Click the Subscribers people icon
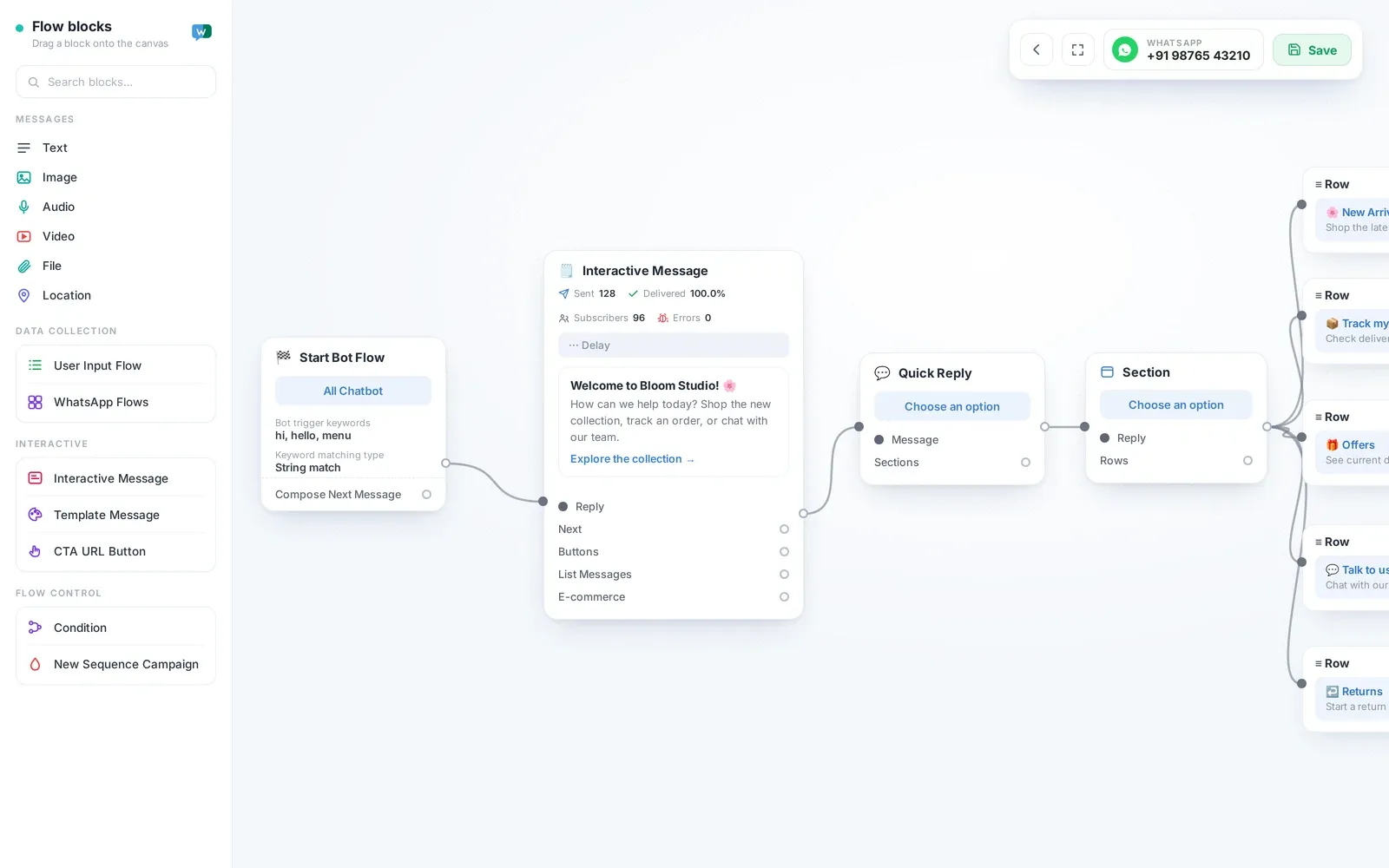1389x868 pixels. [563, 318]
